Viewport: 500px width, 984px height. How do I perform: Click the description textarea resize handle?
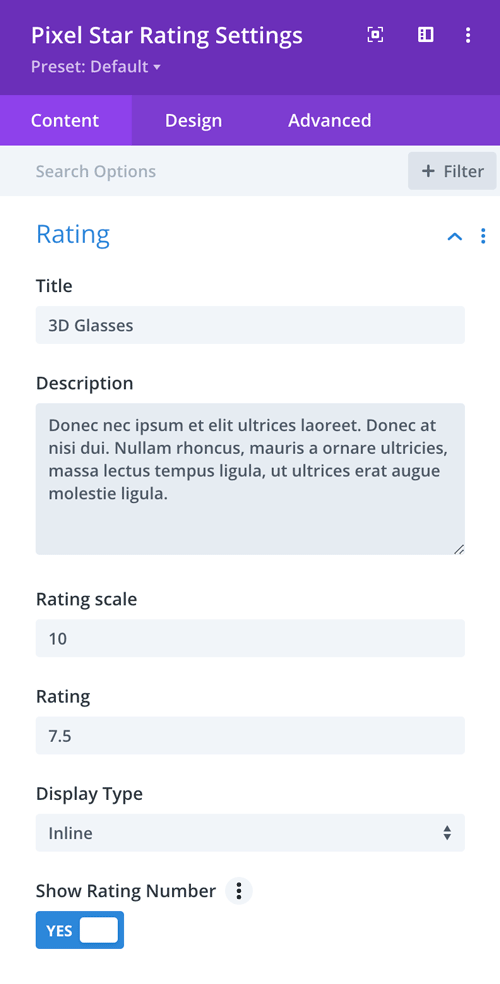click(x=459, y=549)
